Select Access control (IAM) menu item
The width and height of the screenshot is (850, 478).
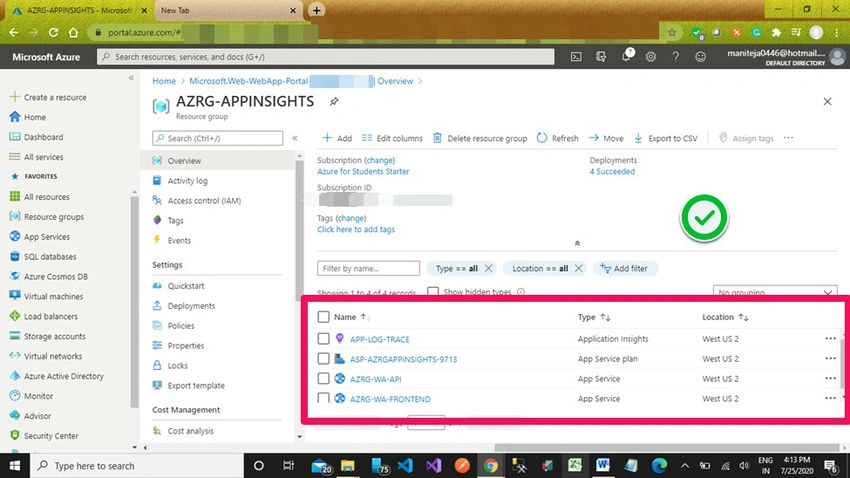(204, 201)
